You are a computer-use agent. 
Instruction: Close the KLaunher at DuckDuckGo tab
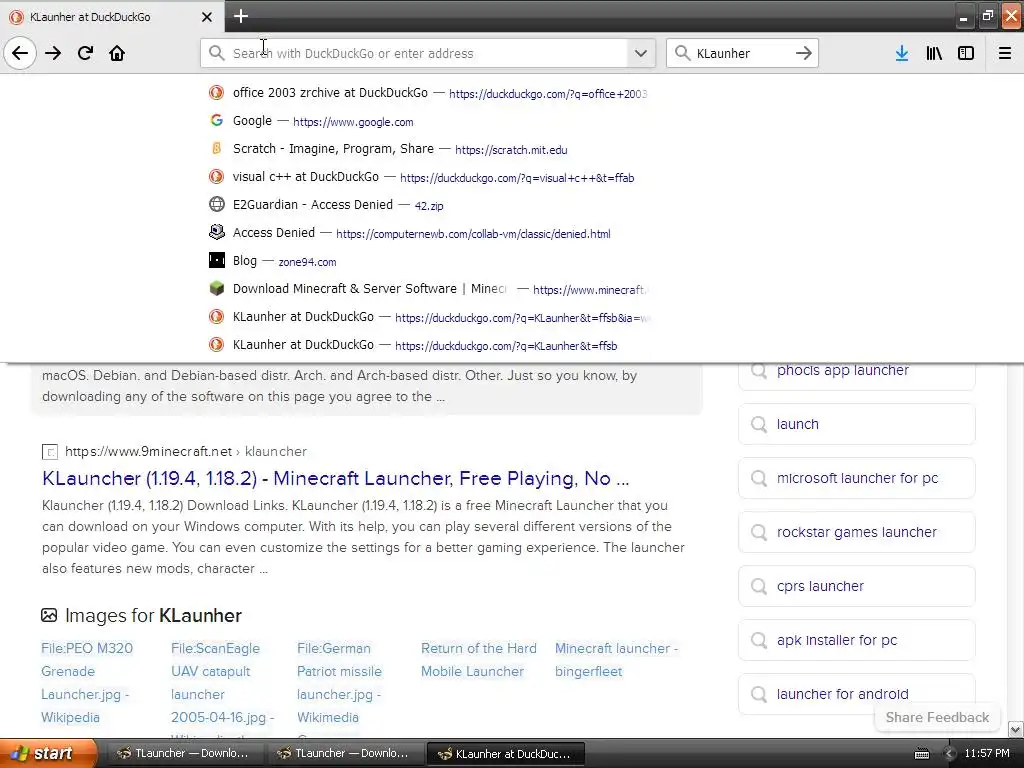click(x=206, y=17)
